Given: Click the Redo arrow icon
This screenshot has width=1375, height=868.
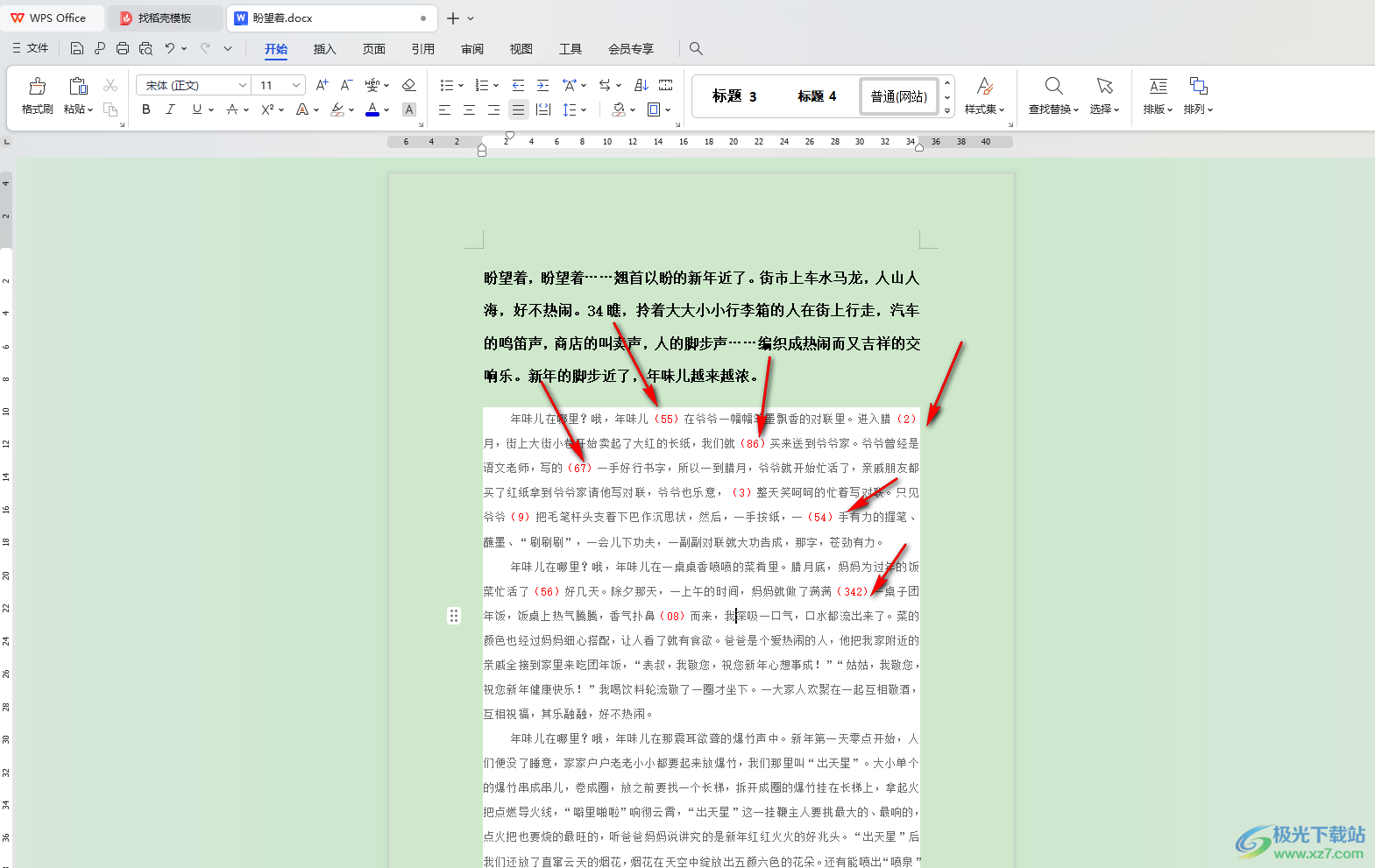Looking at the screenshot, I should (205, 48).
